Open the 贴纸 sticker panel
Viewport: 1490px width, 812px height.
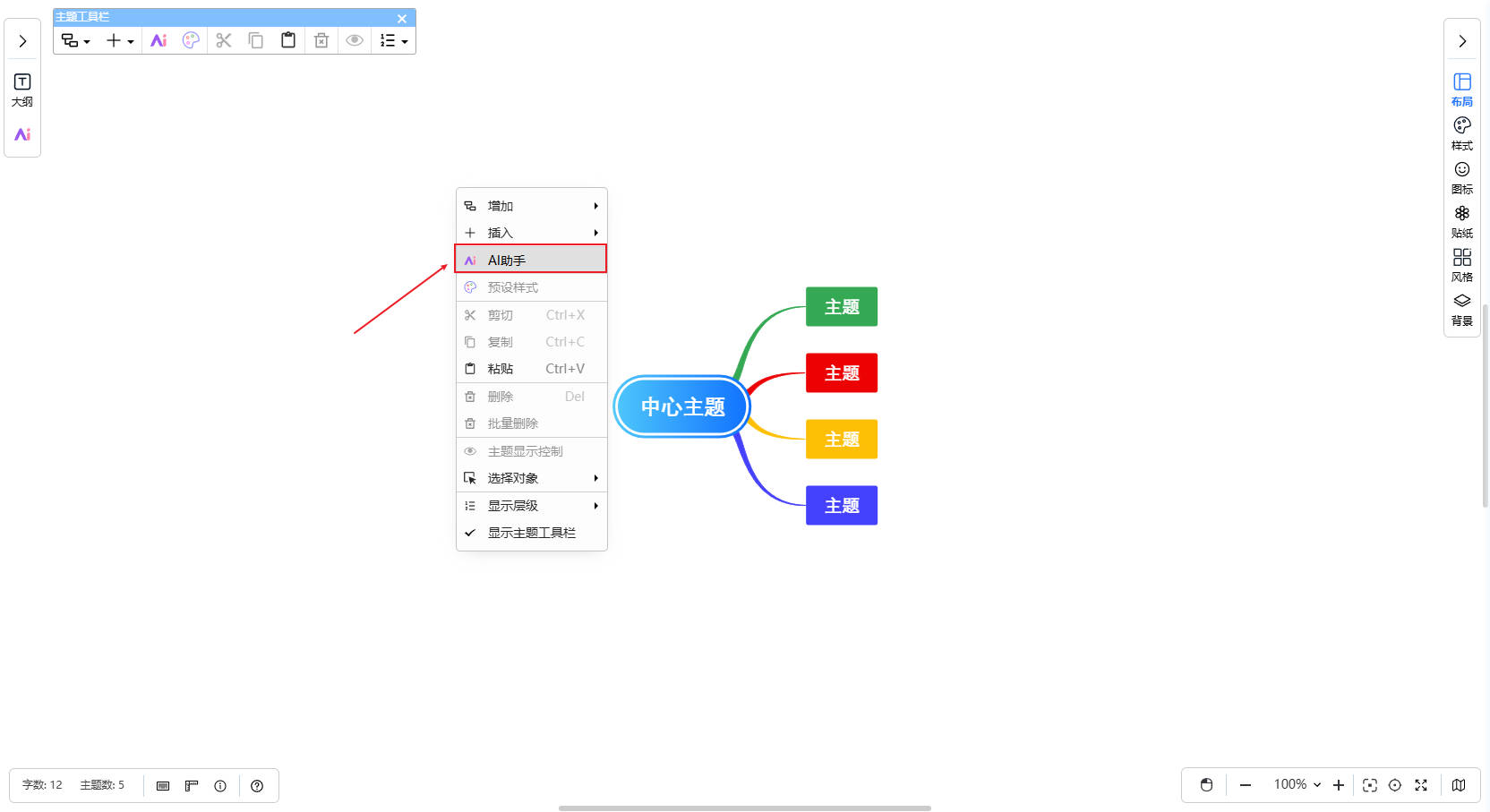click(x=1461, y=220)
